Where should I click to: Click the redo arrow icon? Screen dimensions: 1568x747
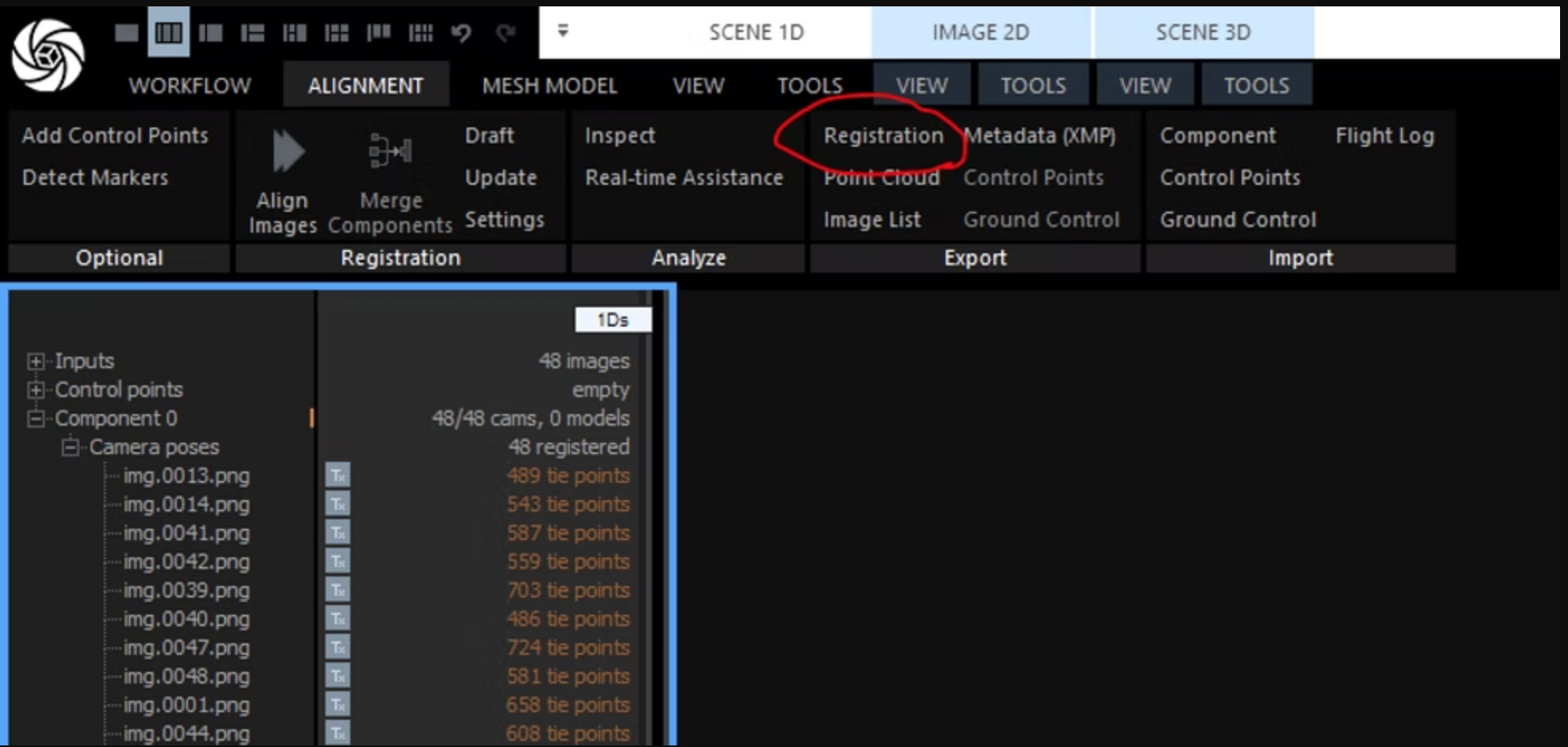click(505, 33)
